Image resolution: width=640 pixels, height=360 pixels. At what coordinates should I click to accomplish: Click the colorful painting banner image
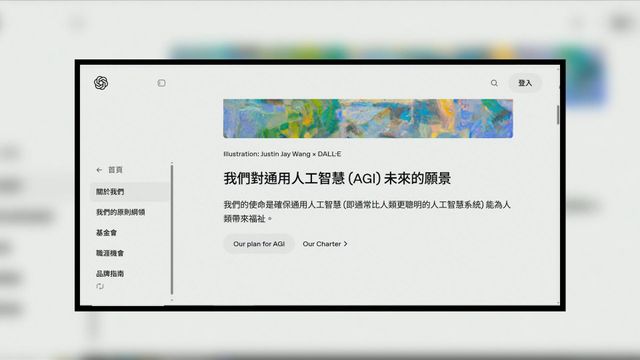point(368,118)
